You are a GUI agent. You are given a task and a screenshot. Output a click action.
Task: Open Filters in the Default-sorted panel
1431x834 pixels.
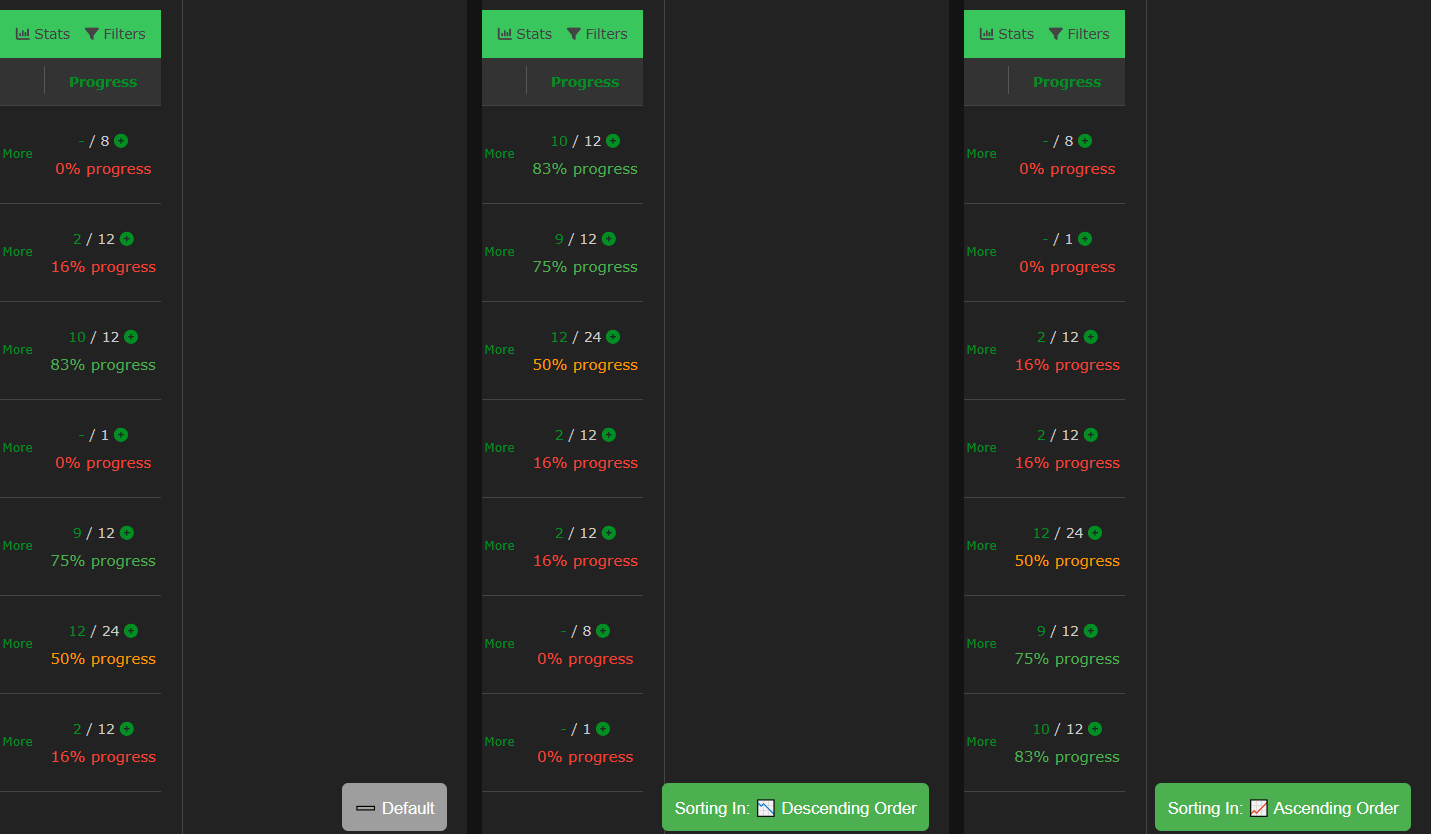pos(115,34)
